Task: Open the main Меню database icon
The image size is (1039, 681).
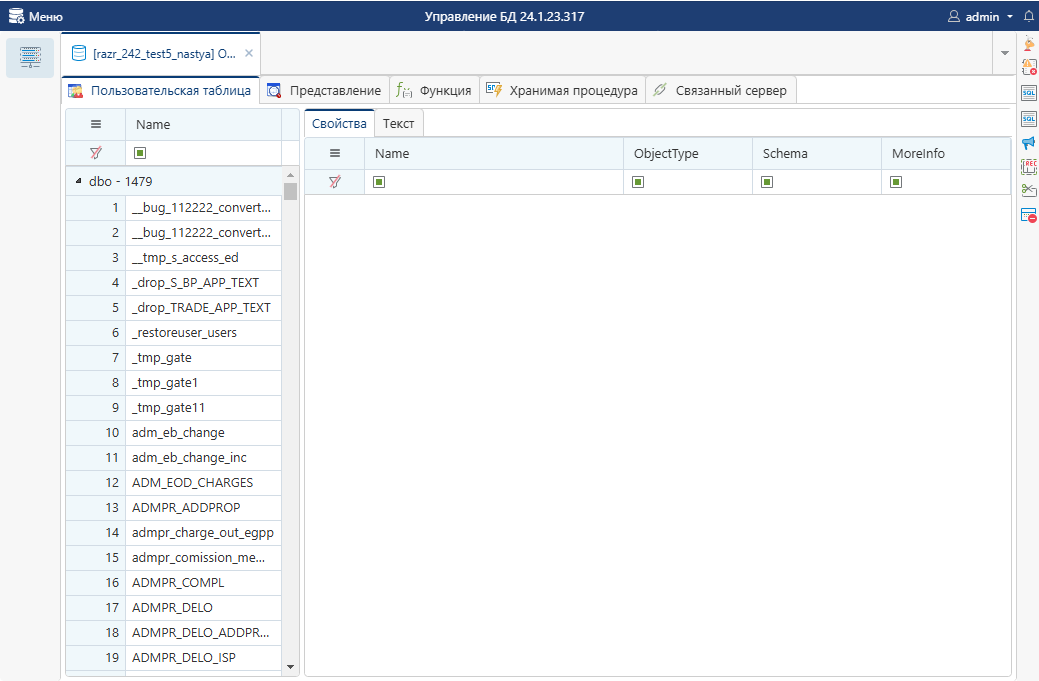Action: click(16, 16)
